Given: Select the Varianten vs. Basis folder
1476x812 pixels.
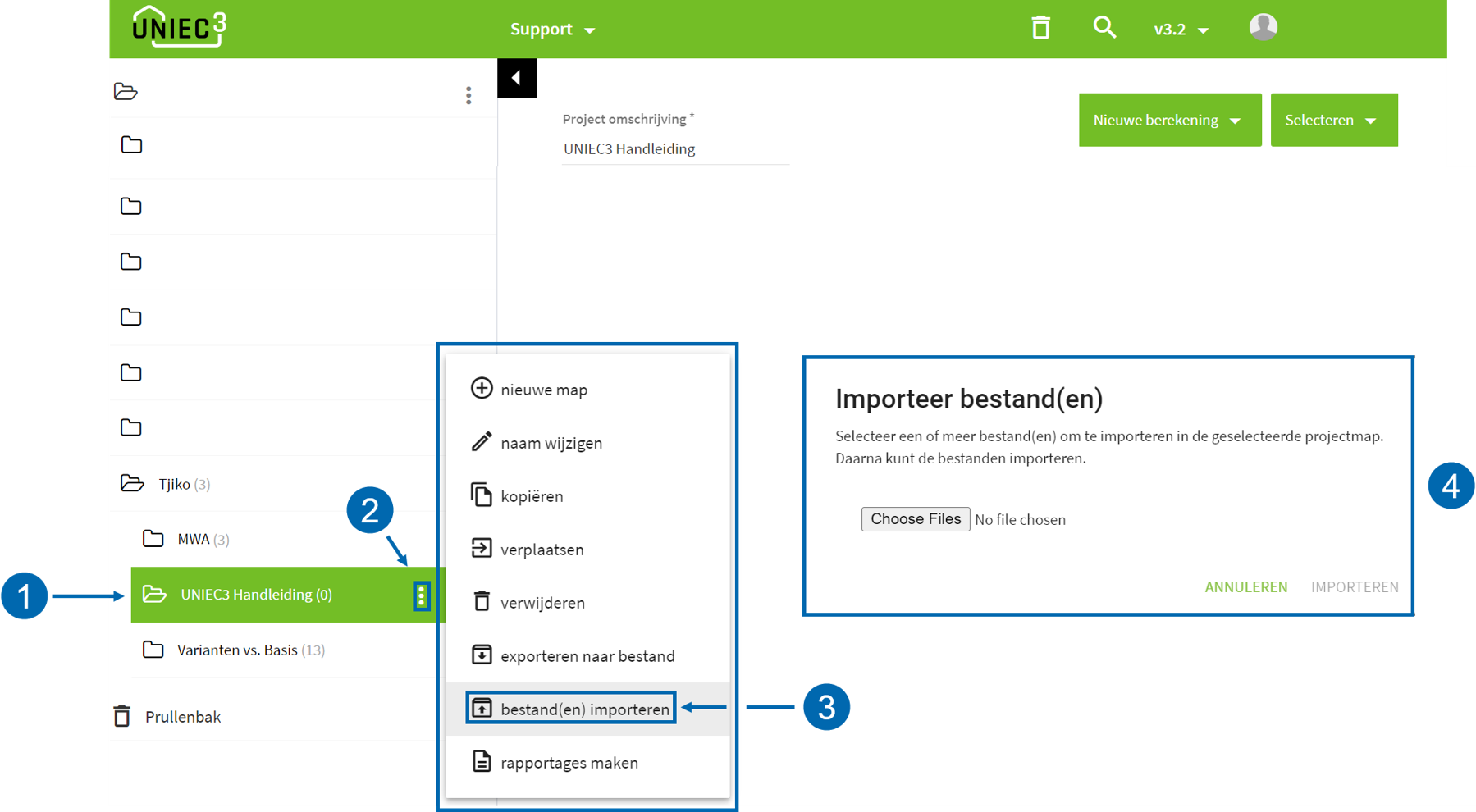Looking at the screenshot, I should (237, 650).
